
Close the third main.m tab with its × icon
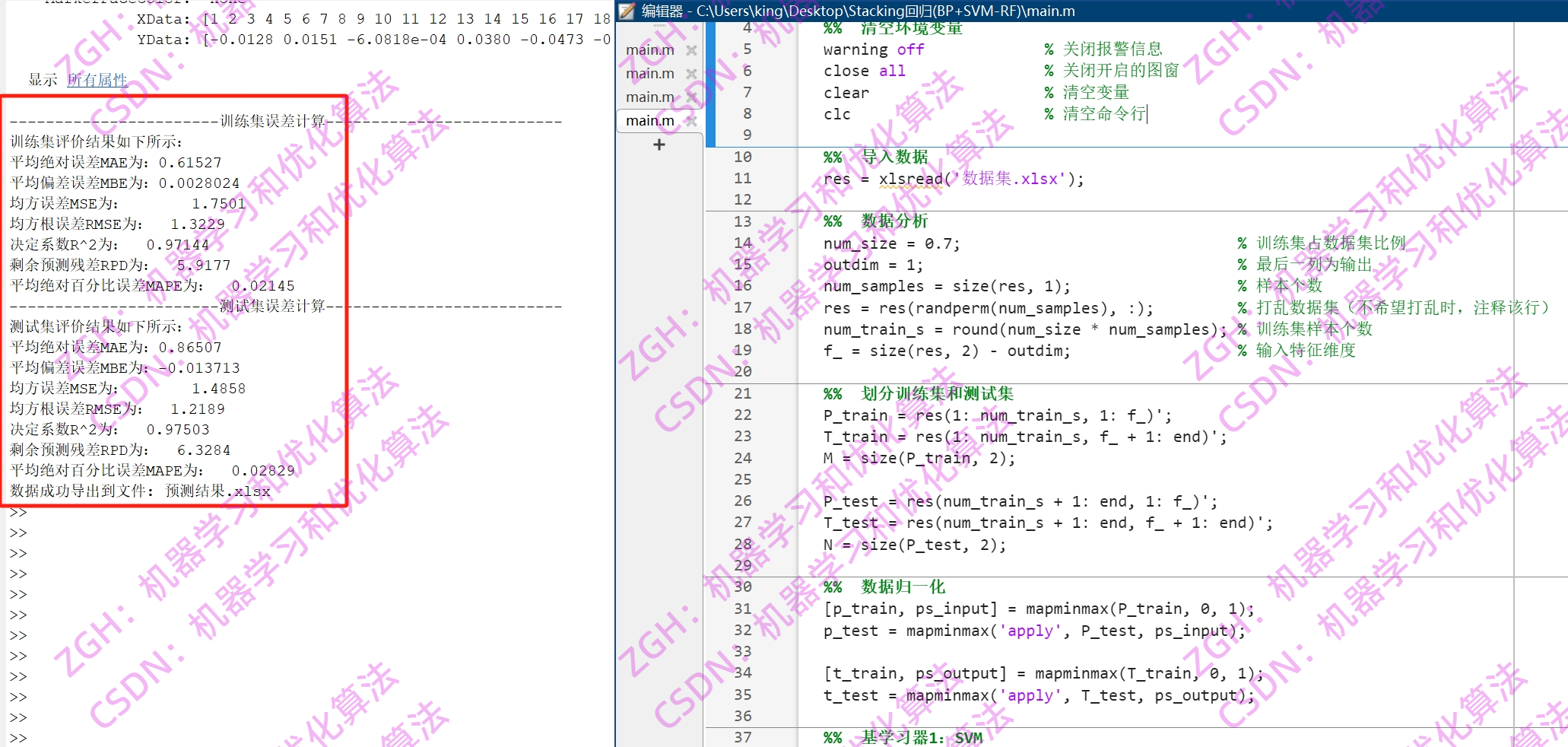click(691, 97)
